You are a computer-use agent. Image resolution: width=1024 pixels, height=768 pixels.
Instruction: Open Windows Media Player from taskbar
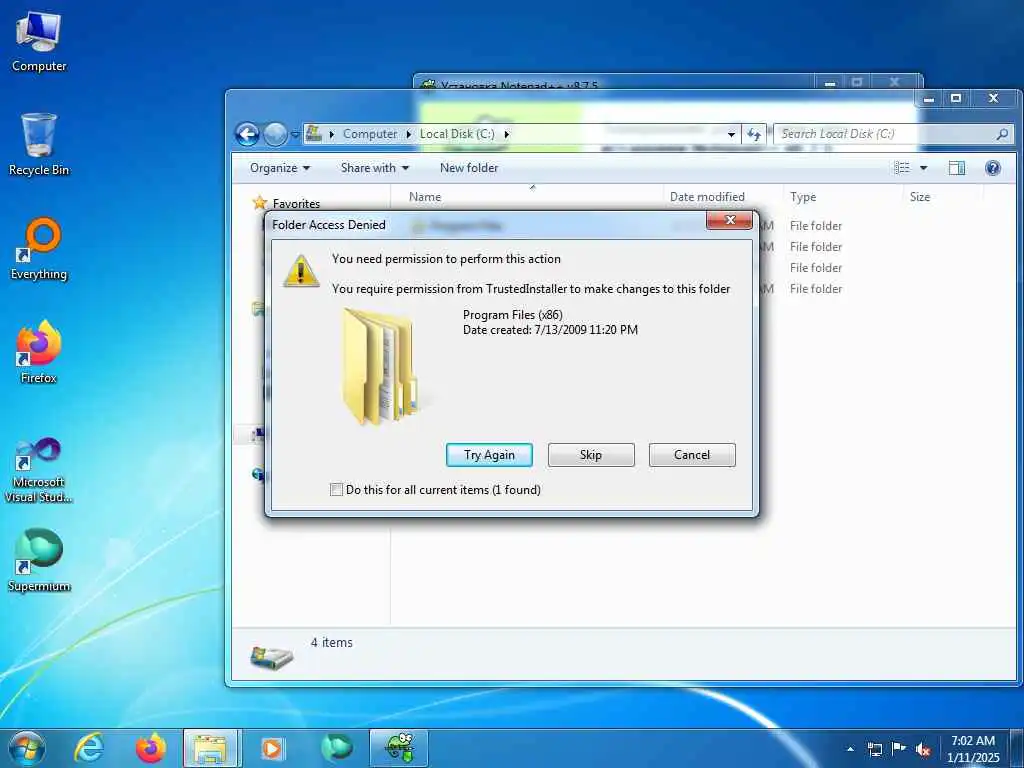click(272, 748)
